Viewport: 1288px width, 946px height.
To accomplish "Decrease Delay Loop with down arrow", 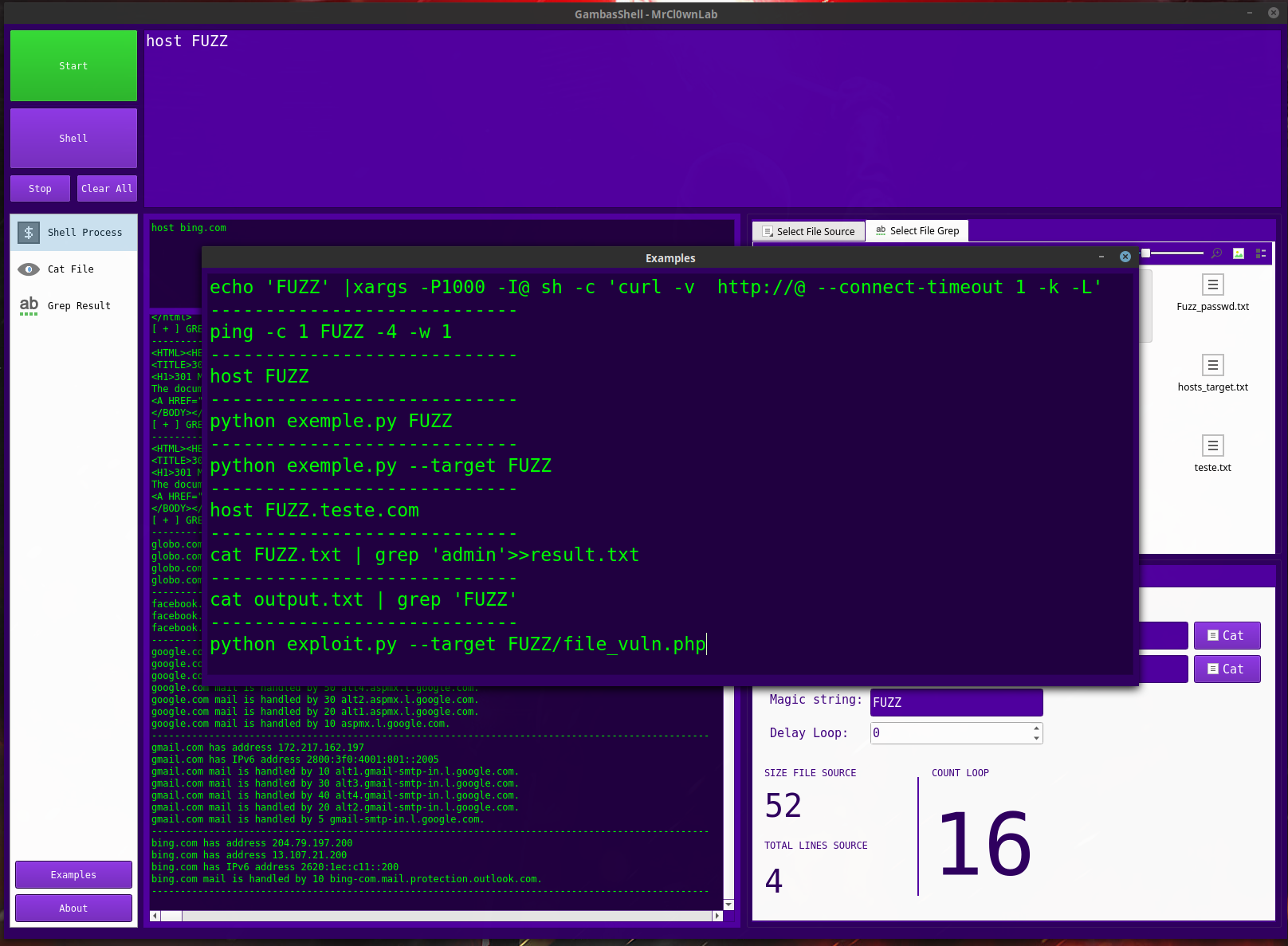I will (x=1036, y=739).
